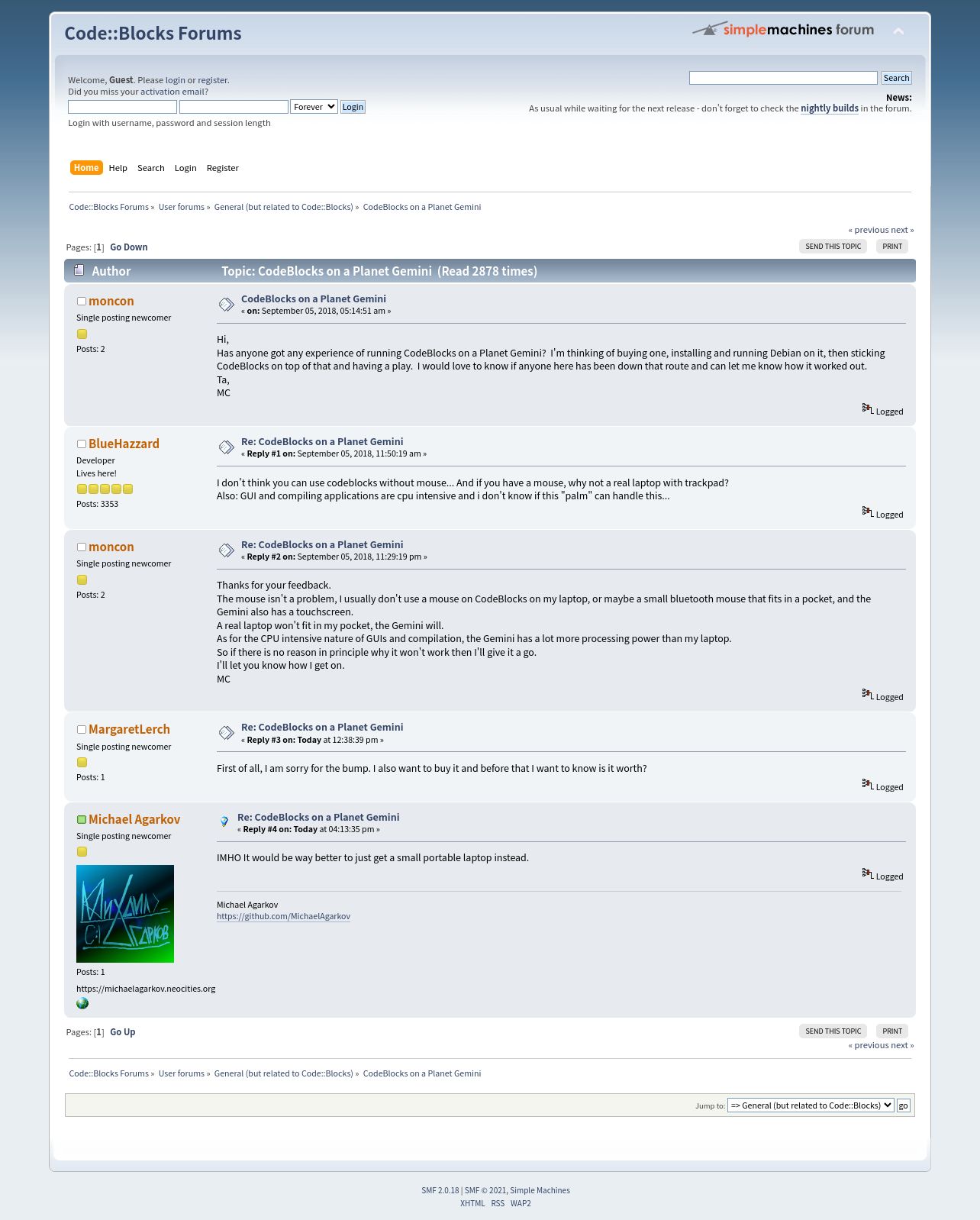Click the topic icon beside Author header
The image size is (980, 1220).
point(79,270)
